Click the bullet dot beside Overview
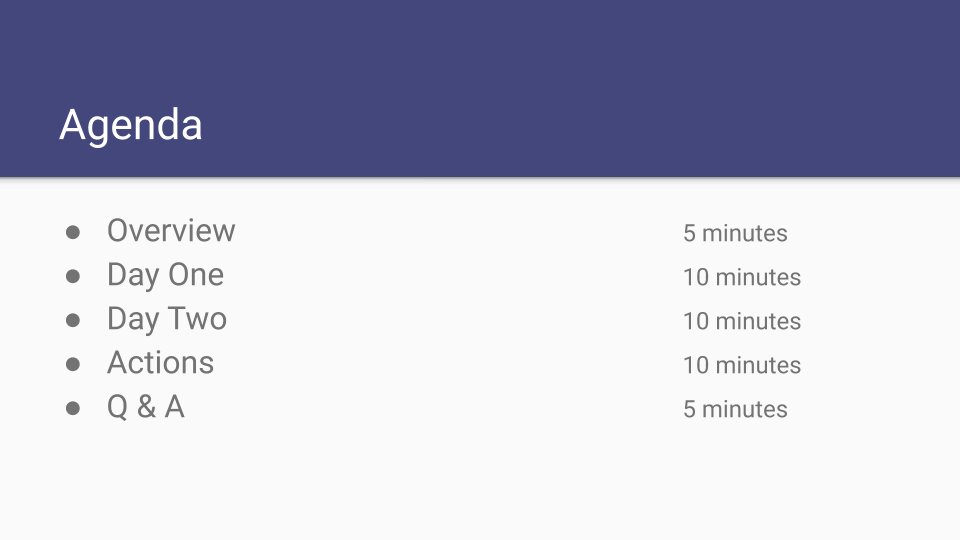Image resolution: width=960 pixels, height=540 pixels. click(73, 232)
